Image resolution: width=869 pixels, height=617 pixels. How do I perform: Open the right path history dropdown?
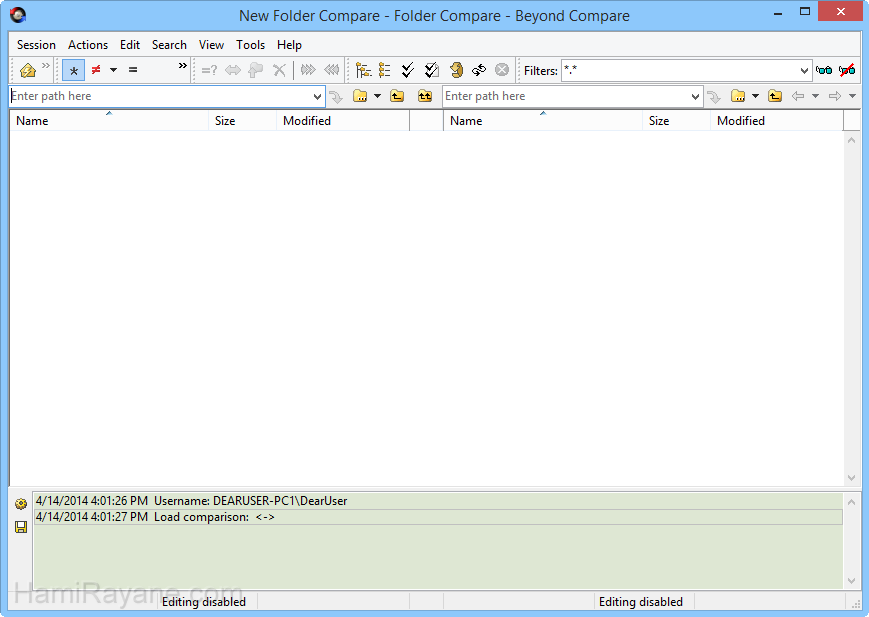tap(696, 97)
